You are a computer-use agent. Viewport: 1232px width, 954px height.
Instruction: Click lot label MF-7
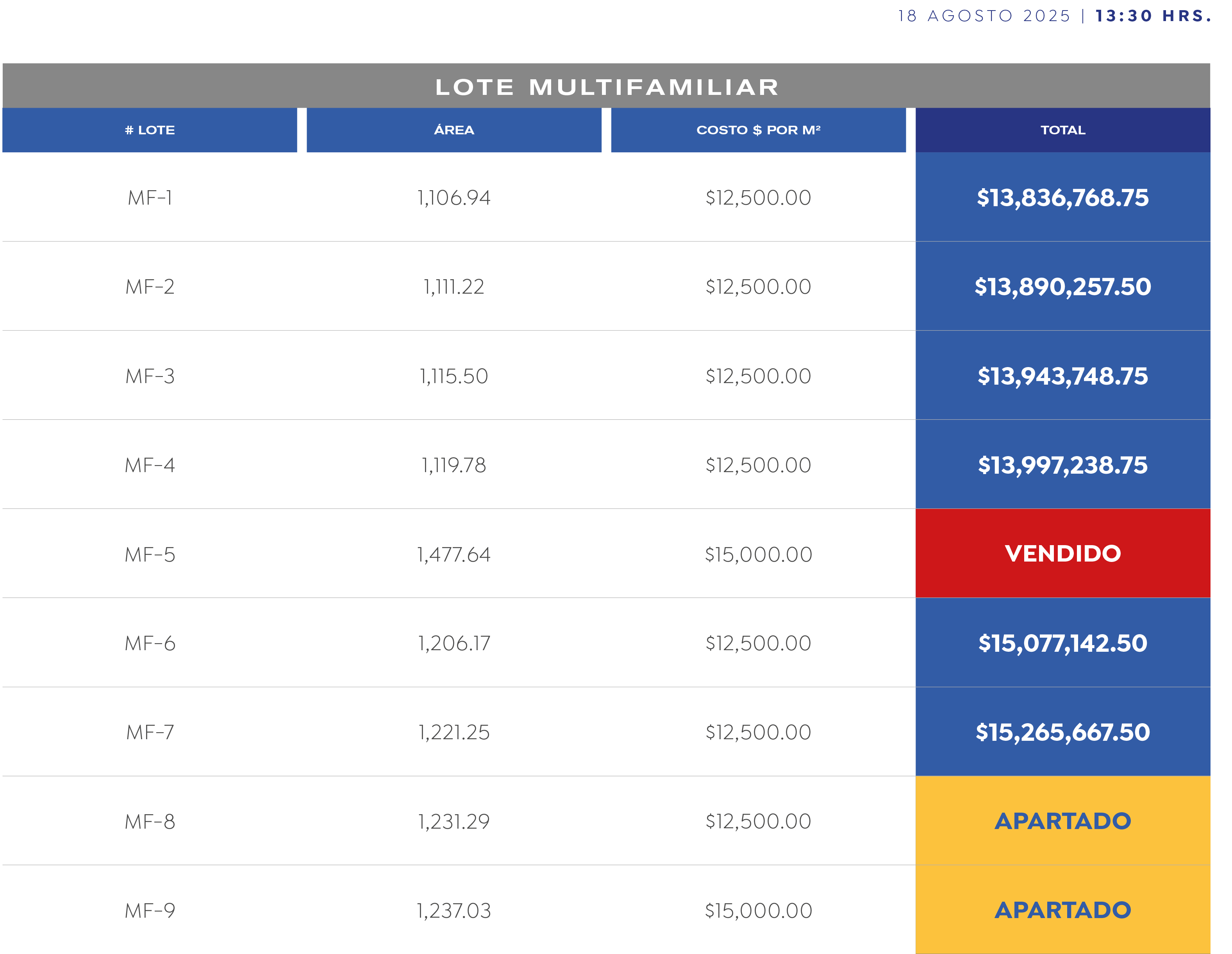click(150, 733)
